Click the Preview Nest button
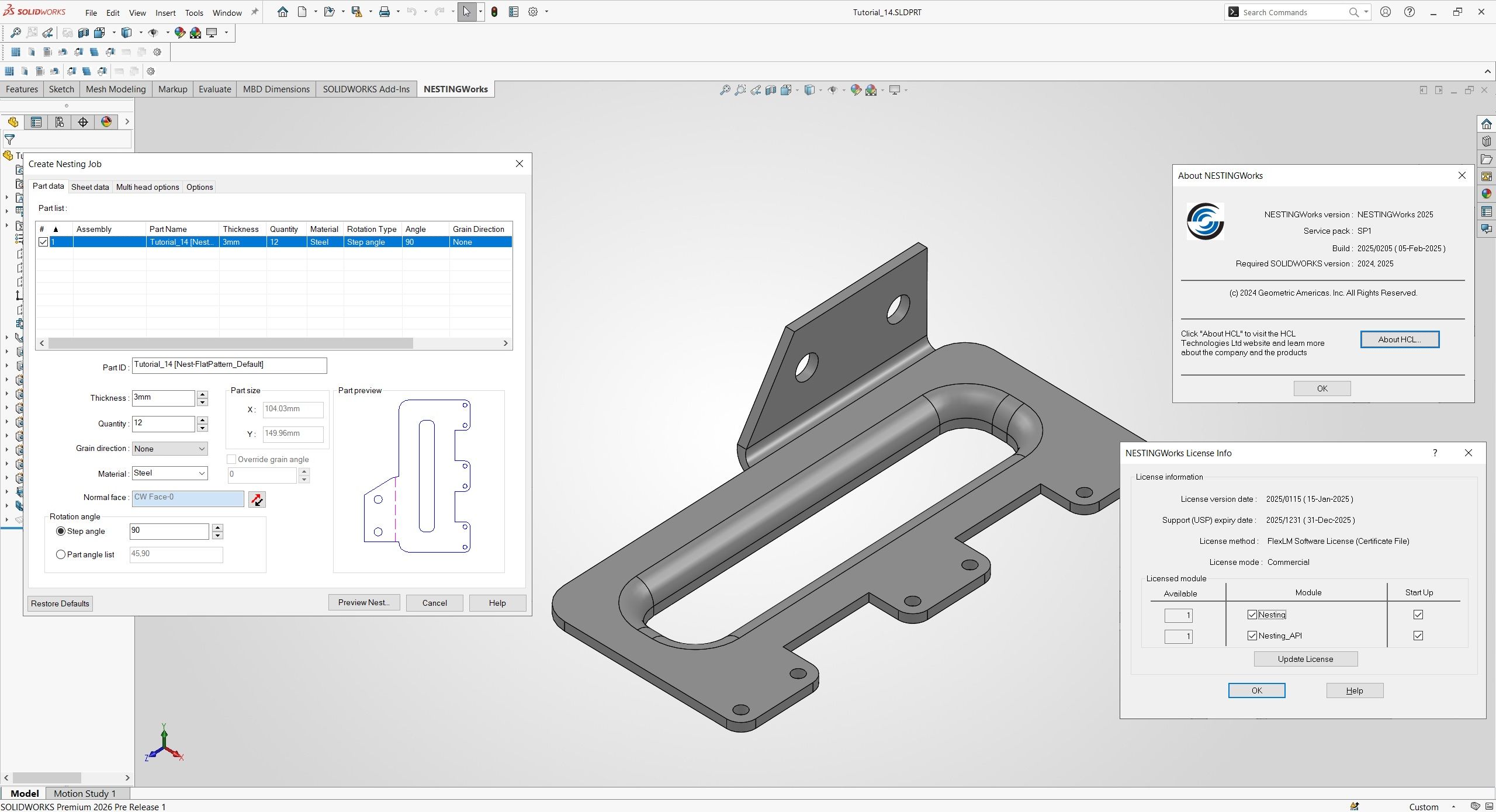Screen dimensions: 1496x812 pos(363,602)
